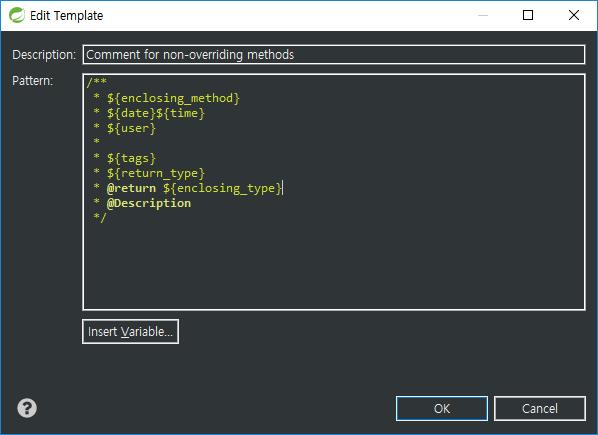Confirm template changes with OK
The width and height of the screenshot is (598, 435).
442,409
